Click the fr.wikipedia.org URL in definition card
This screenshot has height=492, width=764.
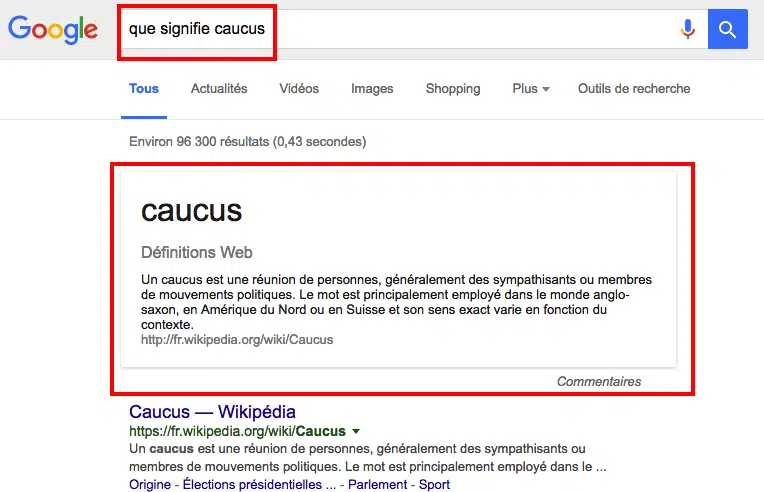point(237,340)
